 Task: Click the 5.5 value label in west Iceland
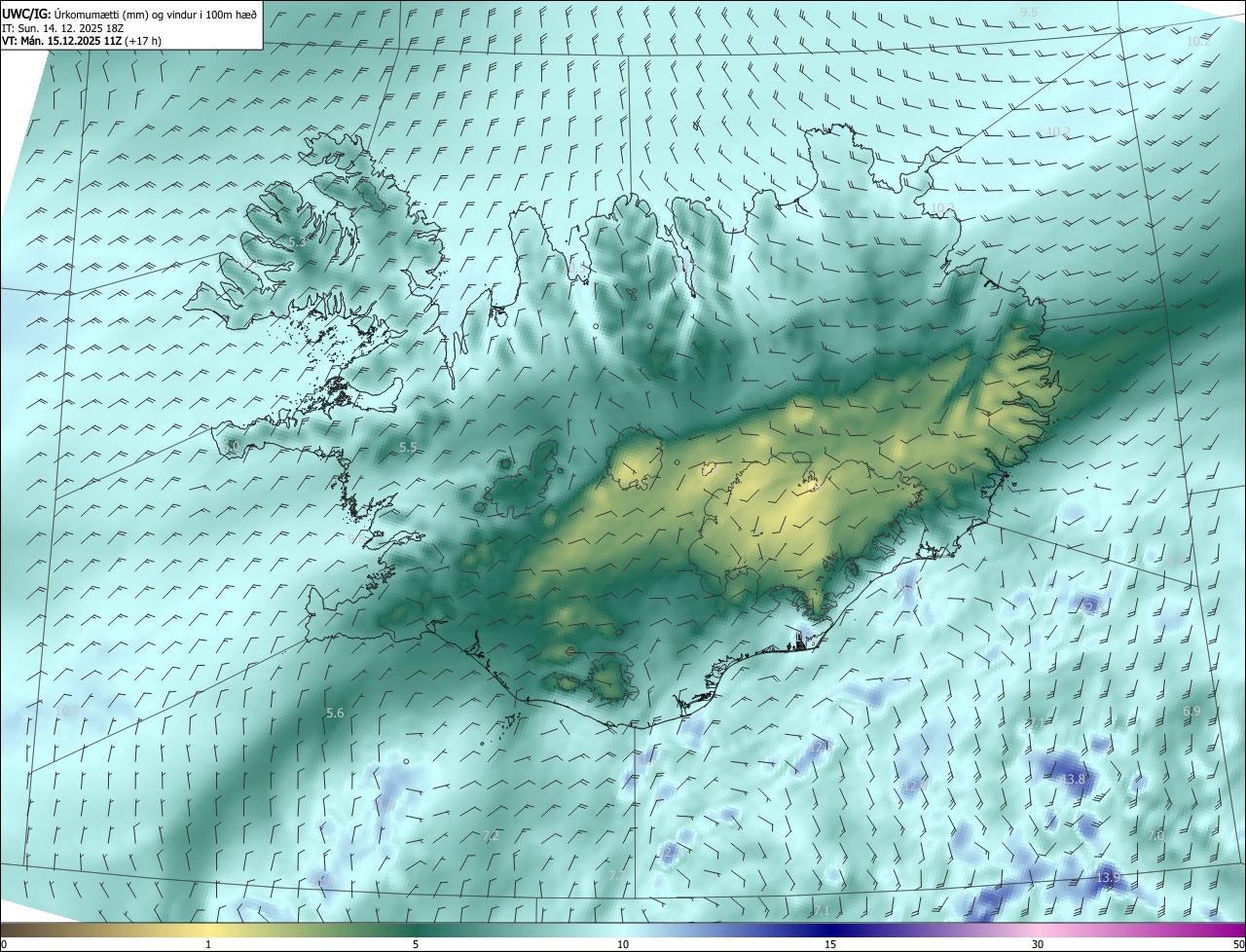point(409,447)
